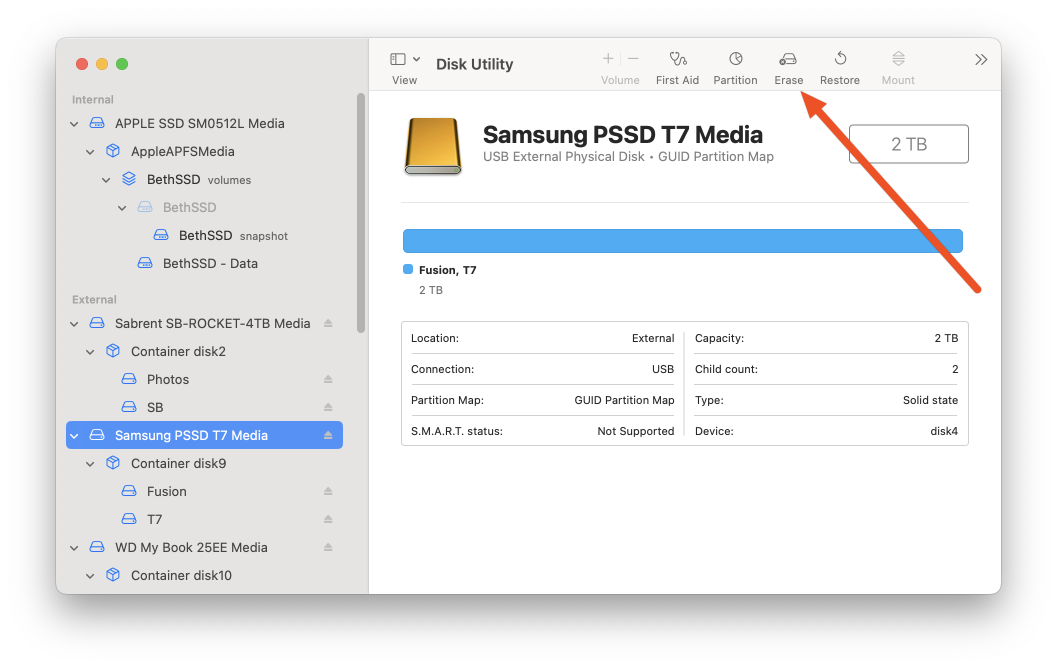Collapse the greyed BethSSD volume row
The width and height of the screenshot is (1057, 668).
coord(122,208)
